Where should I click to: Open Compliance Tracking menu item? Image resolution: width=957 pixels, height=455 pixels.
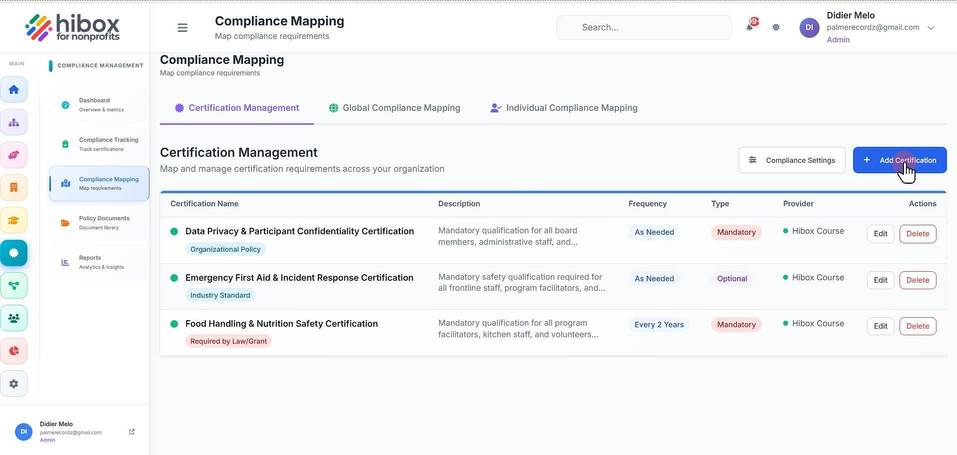coord(99,144)
